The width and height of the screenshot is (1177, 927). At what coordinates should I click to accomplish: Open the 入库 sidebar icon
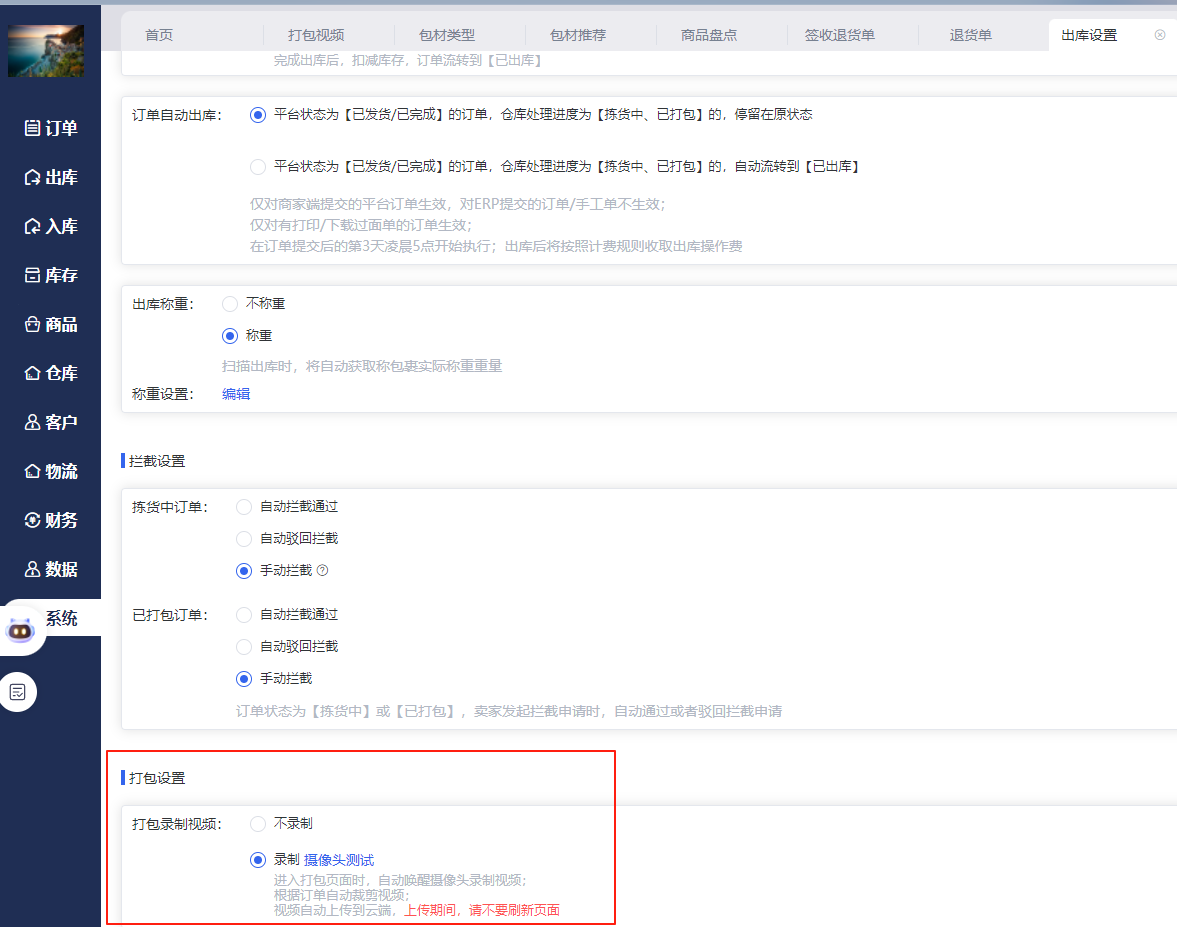[x=32, y=226]
